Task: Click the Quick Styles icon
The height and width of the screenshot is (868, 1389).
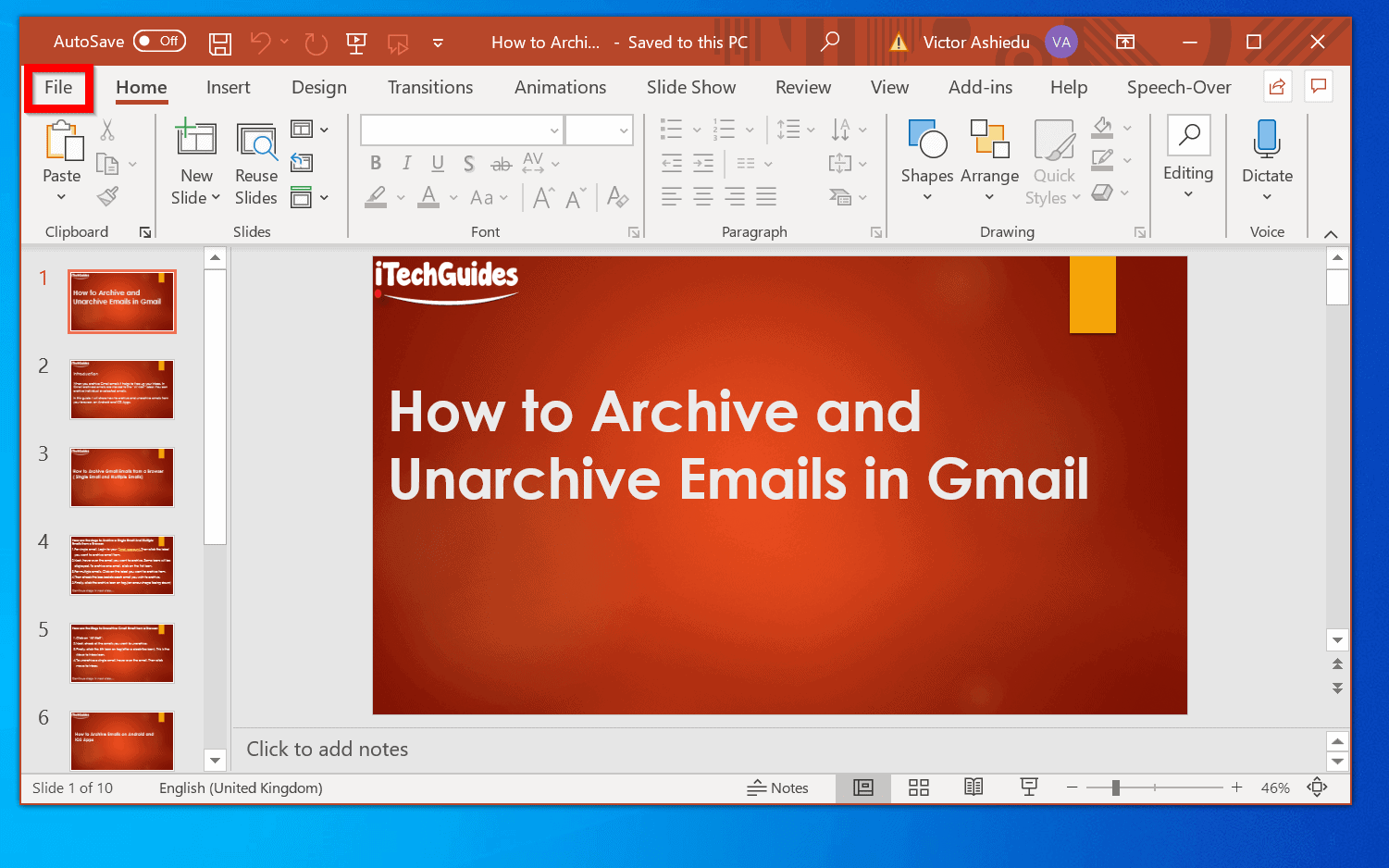Action: tap(1052, 148)
